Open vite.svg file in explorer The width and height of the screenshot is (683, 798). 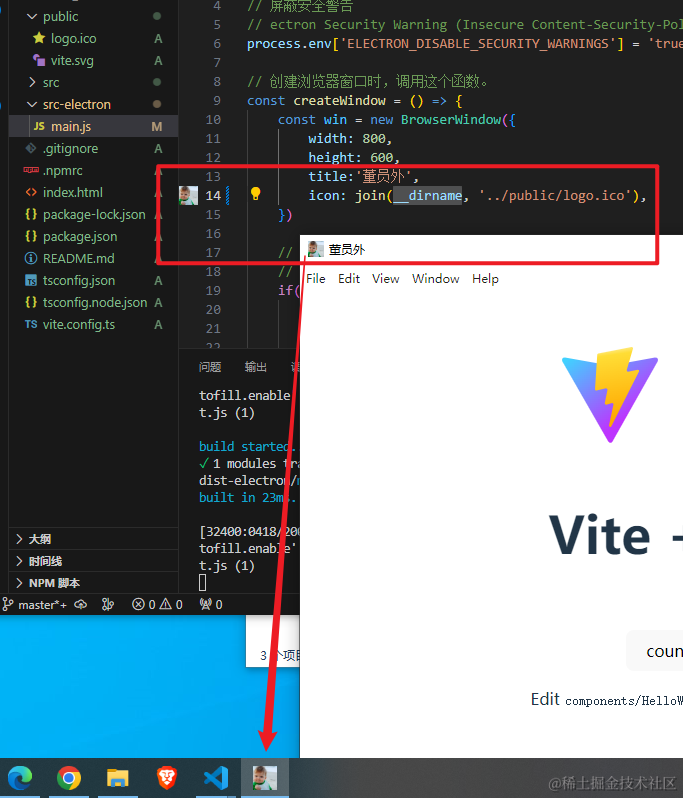72,61
